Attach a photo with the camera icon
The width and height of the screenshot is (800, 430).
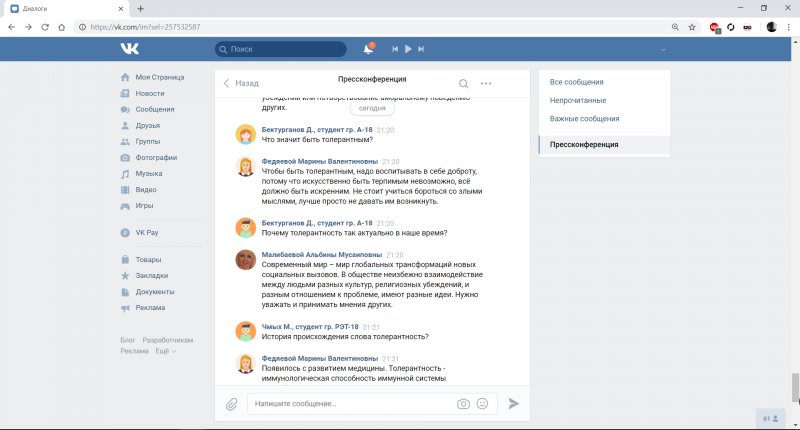pos(463,404)
